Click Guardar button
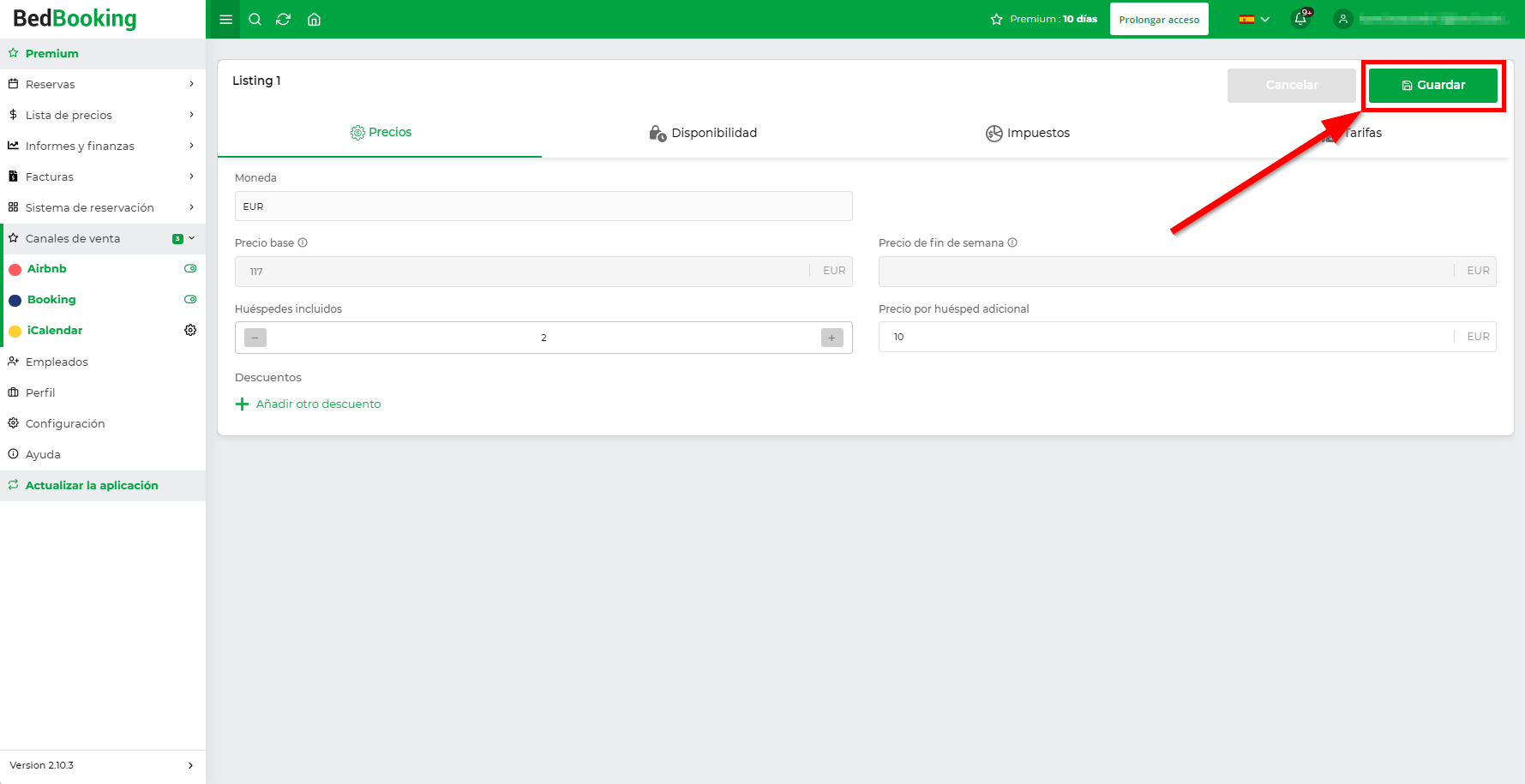 [1432, 85]
